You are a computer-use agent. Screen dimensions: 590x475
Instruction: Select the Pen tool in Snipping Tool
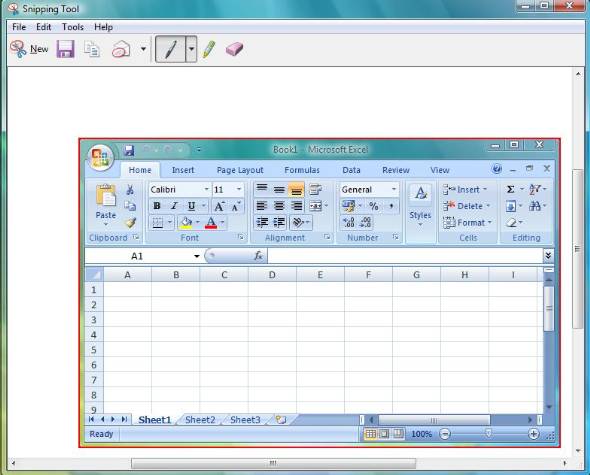tap(170, 49)
